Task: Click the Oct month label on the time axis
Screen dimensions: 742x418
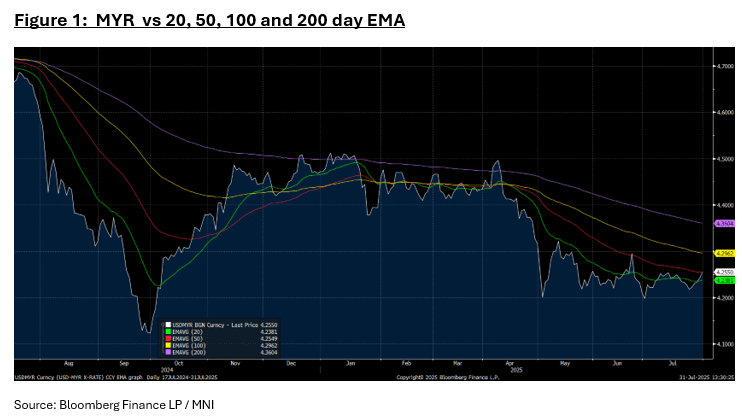Action: tap(178, 364)
